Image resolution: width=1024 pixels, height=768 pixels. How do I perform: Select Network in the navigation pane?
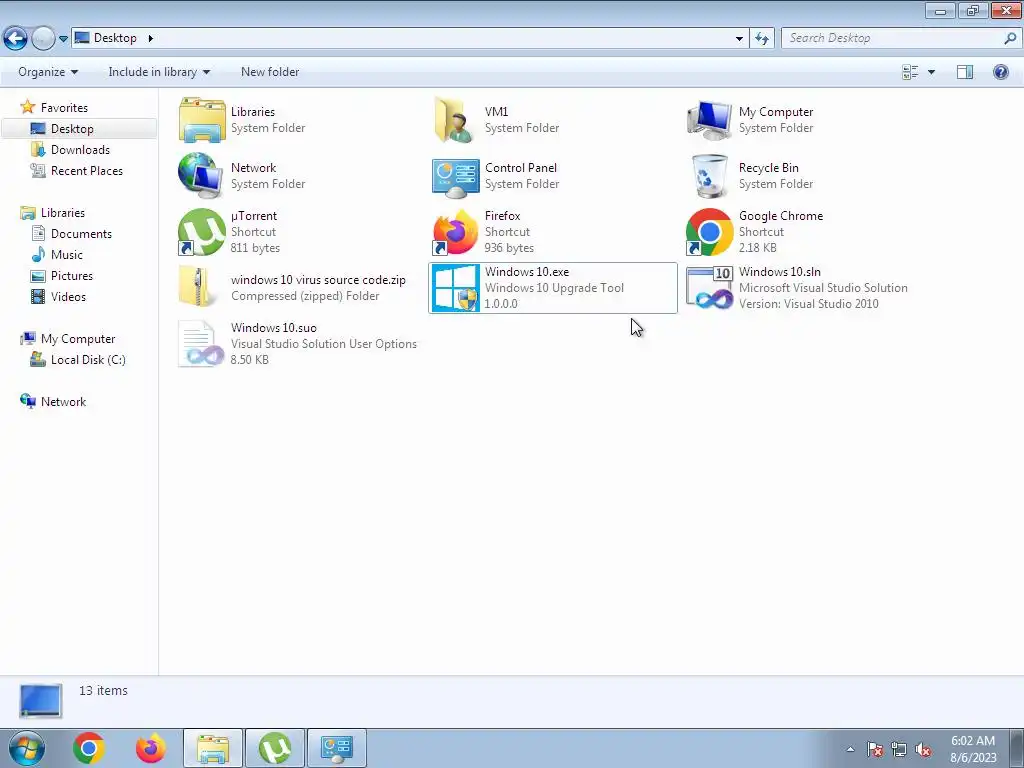63,402
